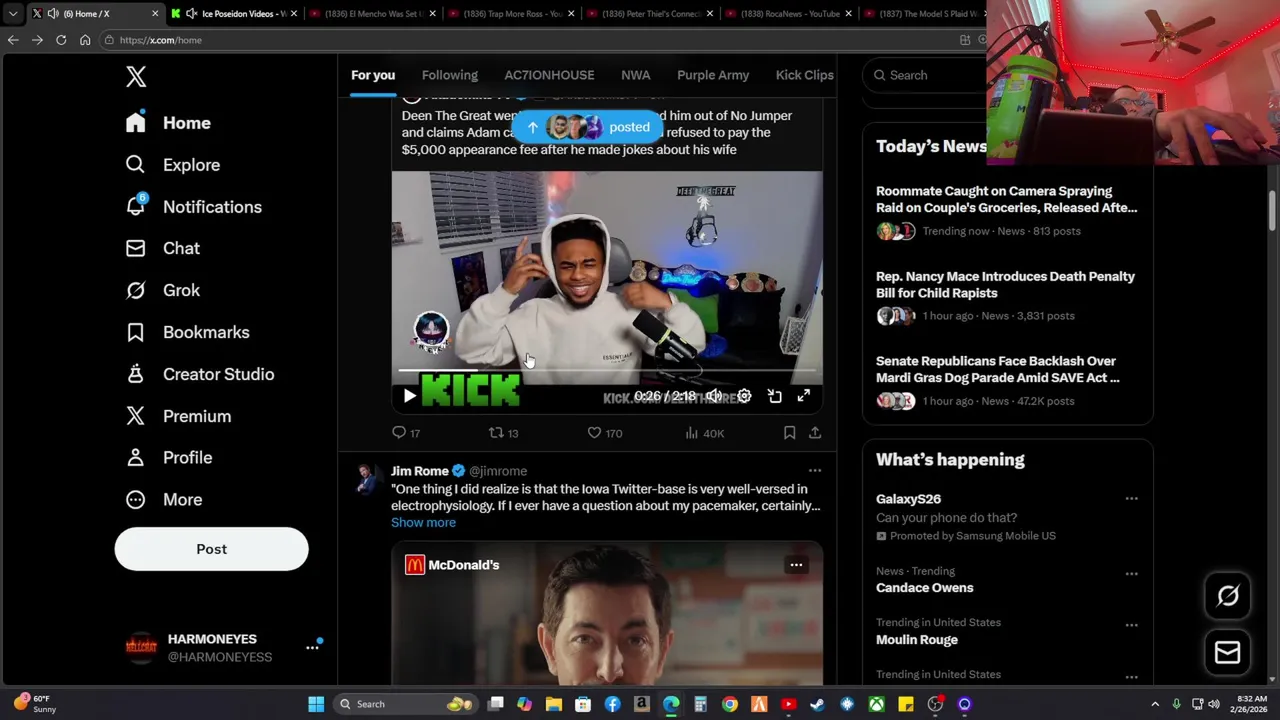Open floating Grok button

point(1227,596)
